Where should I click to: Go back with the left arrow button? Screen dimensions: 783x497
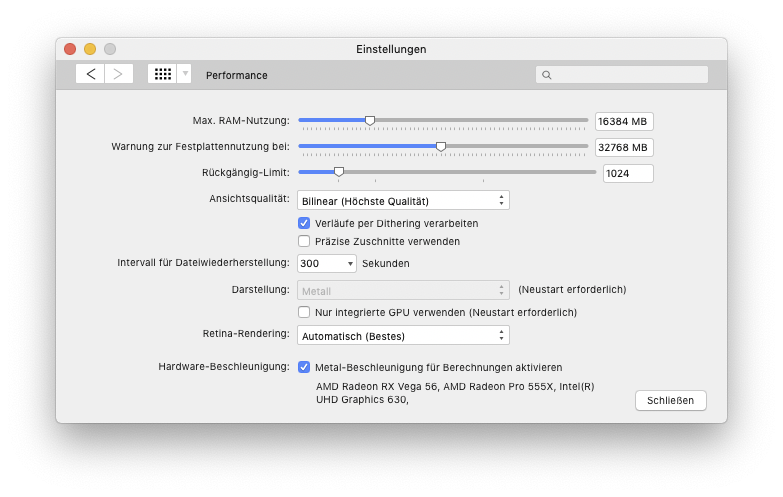click(x=90, y=74)
